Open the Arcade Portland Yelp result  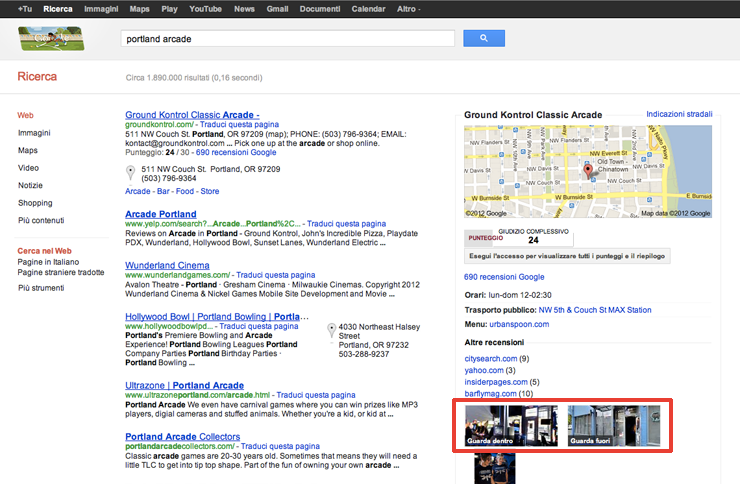[x=160, y=214]
